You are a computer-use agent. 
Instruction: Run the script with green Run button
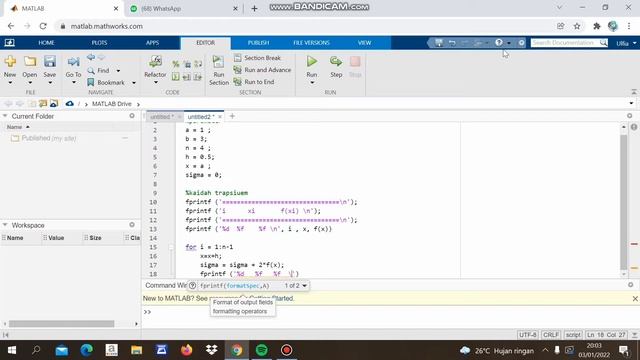point(312,62)
